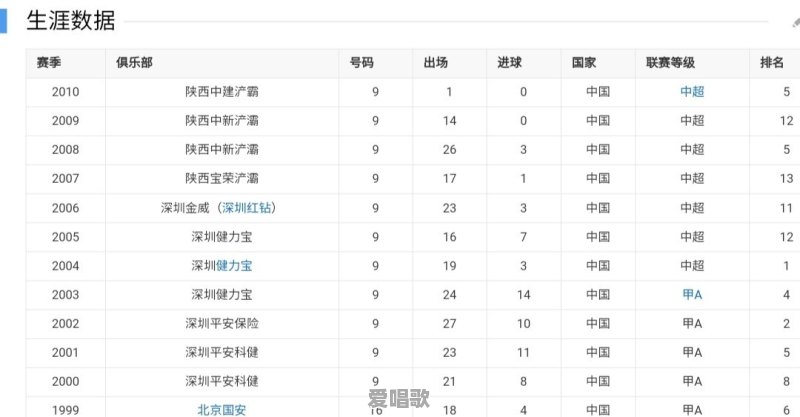Select 深圳金威 text in 2006 row

185,208
